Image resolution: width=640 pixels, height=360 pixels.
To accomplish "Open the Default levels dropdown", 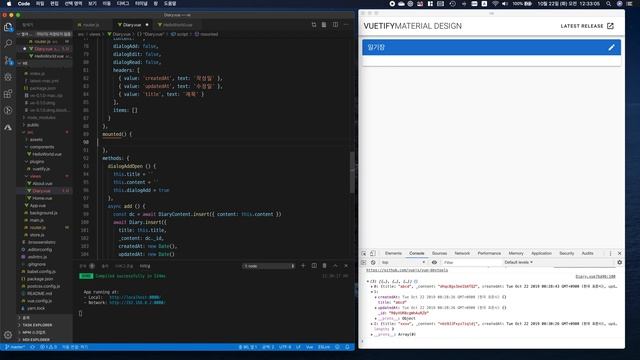I will tap(518, 262).
